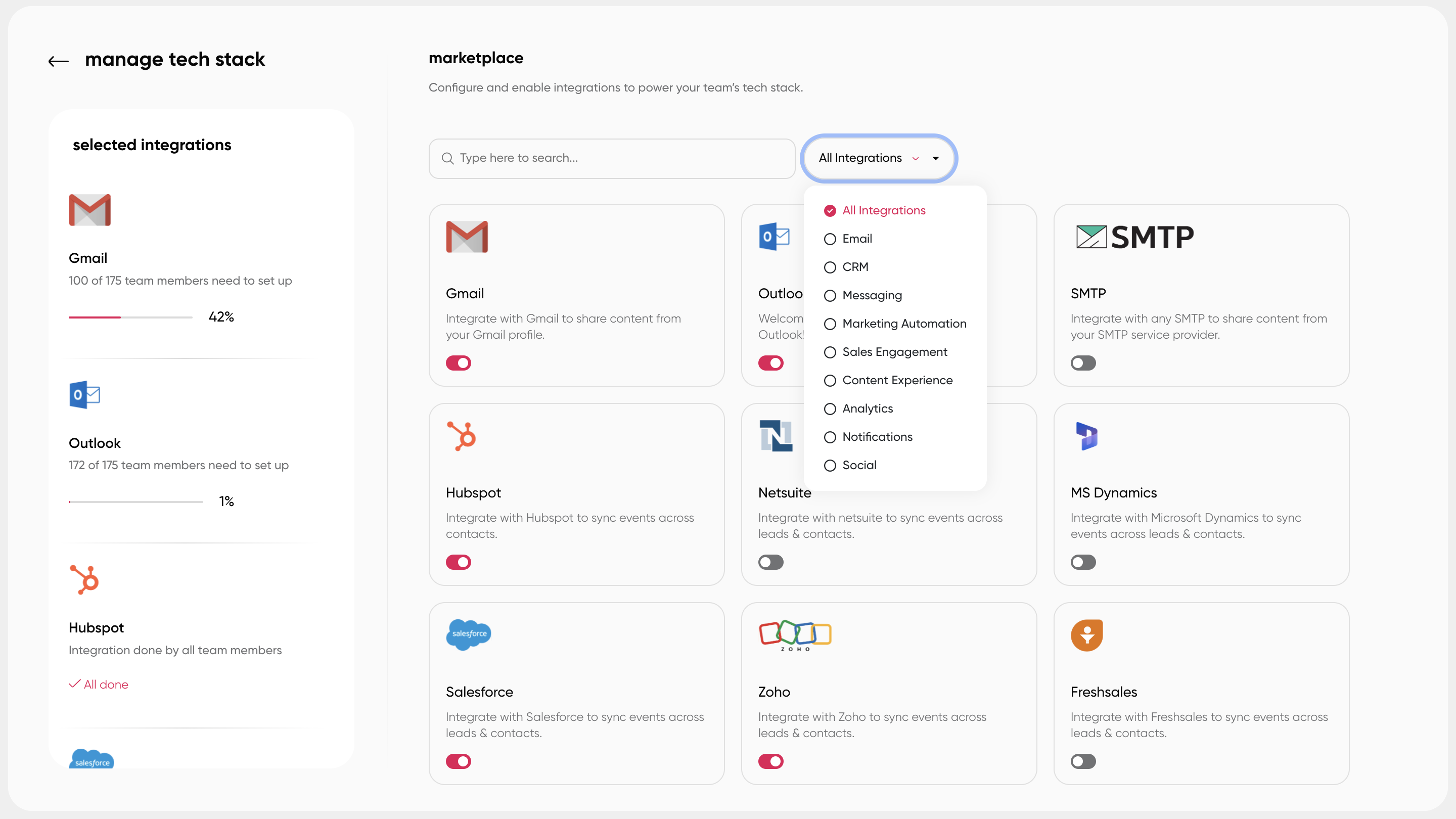Image resolution: width=1456 pixels, height=819 pixels.
Task: Click the Hubspot logo on marketplace card
Action: (x=461, y=436)
